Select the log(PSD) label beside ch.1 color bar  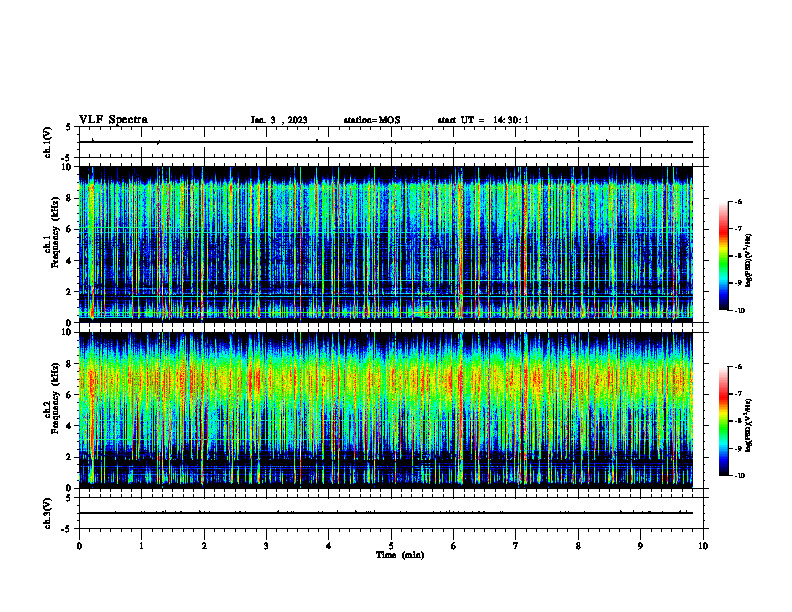(748, 261)
